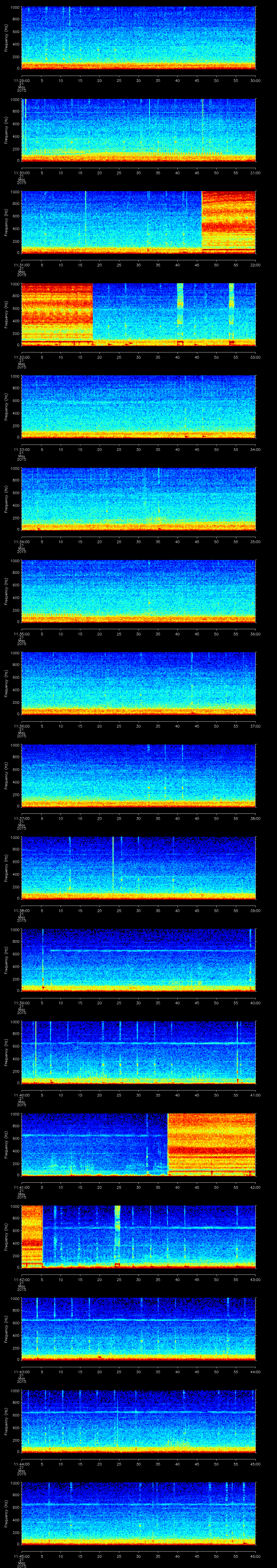Select the '11:33:00' start time label
Viewport: 277px width, 1568px height.
click(x=21, y=449)
